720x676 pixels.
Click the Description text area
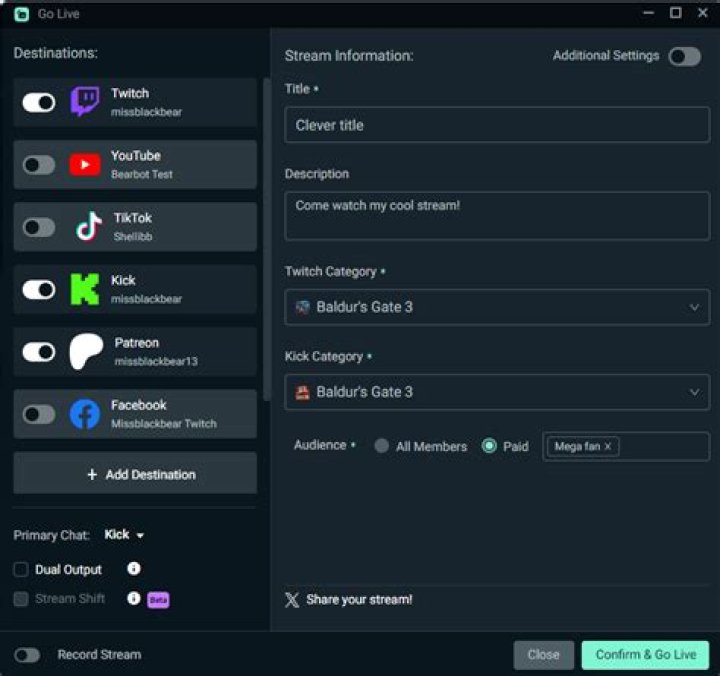(497, 216)
